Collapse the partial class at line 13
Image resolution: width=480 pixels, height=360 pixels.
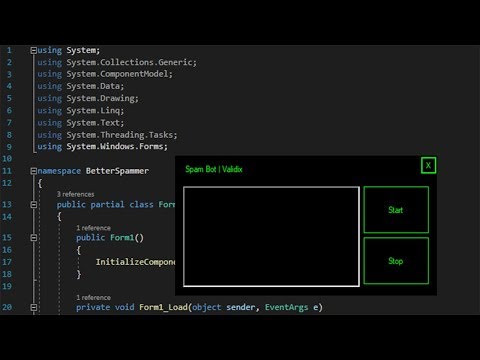(33, 204)
